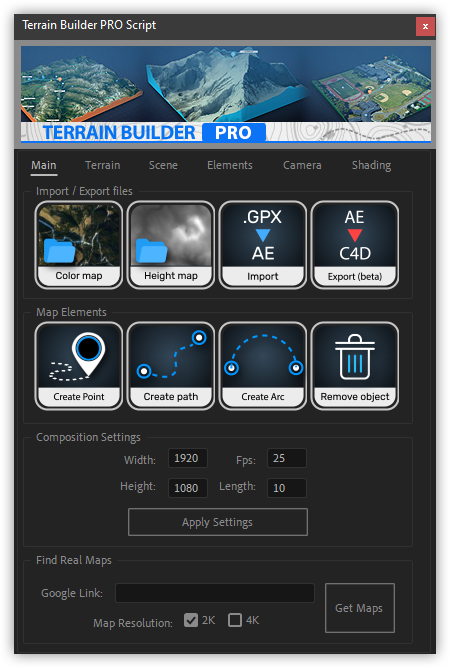Click the Get Maps button

point(360,608)
